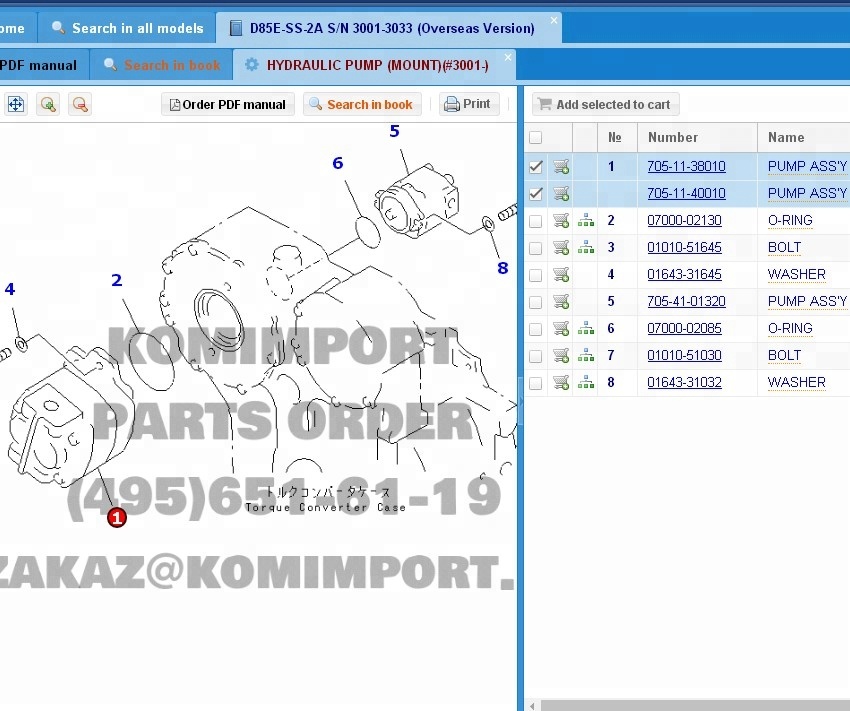The height and width of the screenshot is (711, 850).
Task: Add bolt 01010-51030 to cart
Action: (561, 356)
